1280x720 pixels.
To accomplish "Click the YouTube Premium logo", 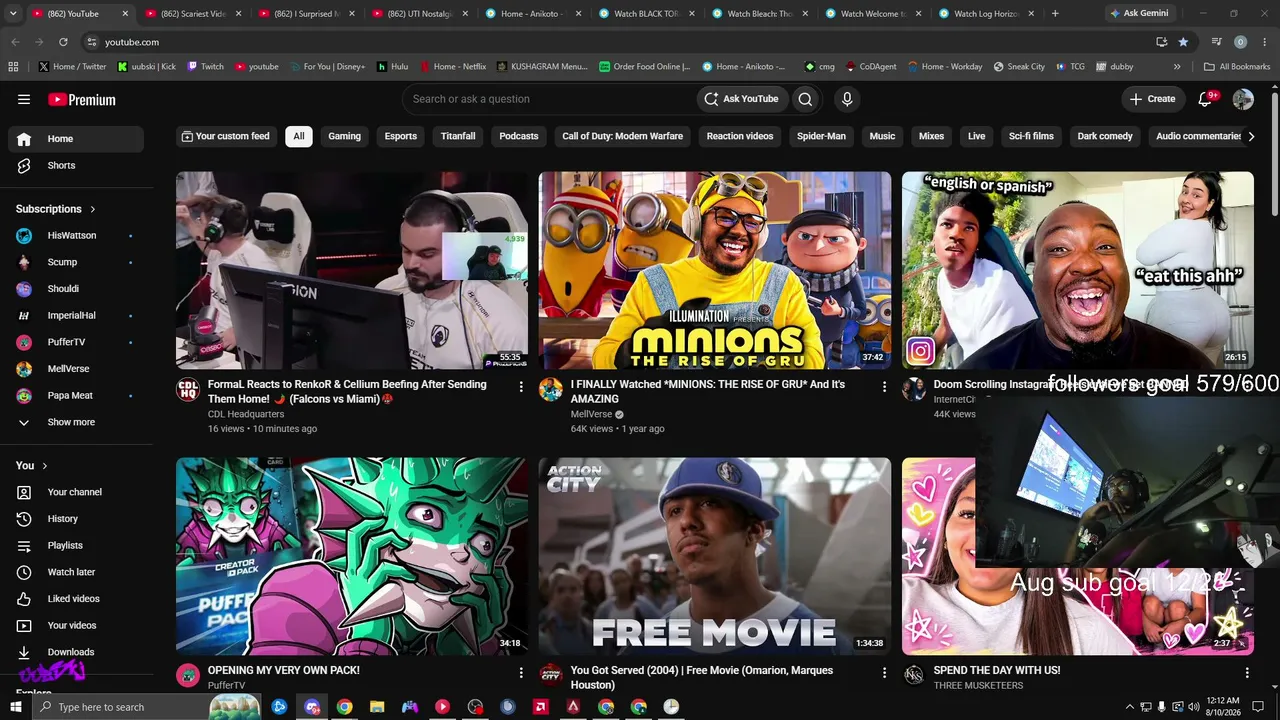I will 82,100.
